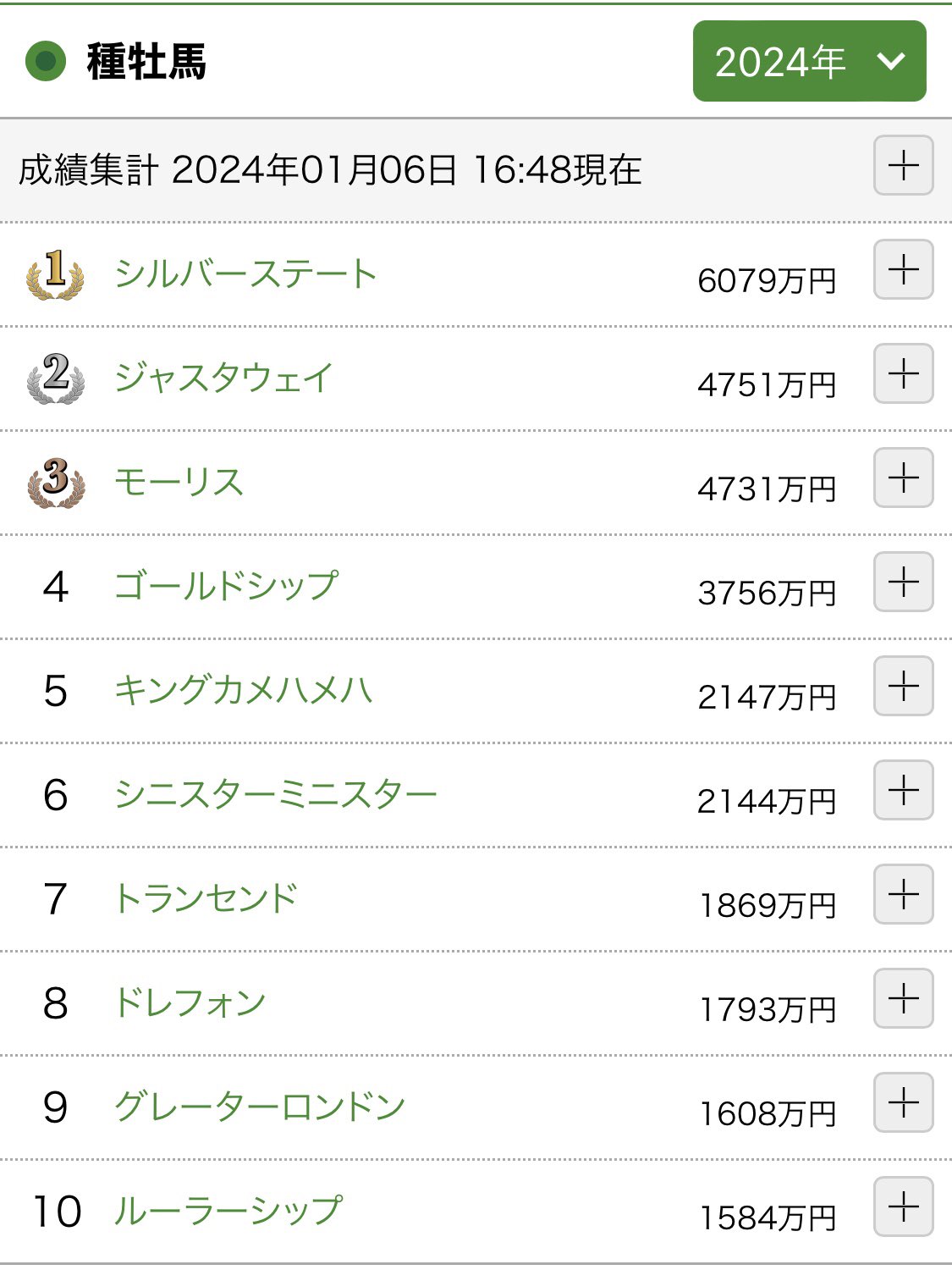Click plus icon beside ドレフォン

pyautogui.click(x=903, y=998)
